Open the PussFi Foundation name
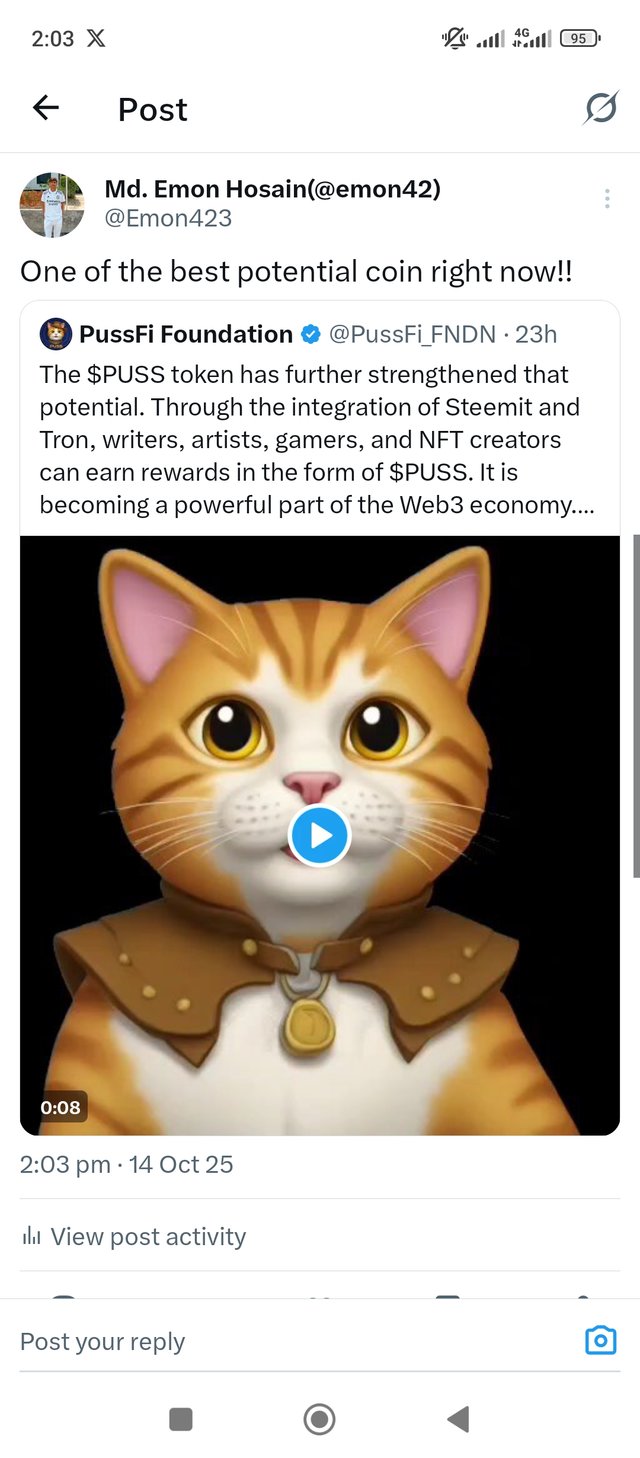This screenshot has width=640, height=1458. point(186,334)
